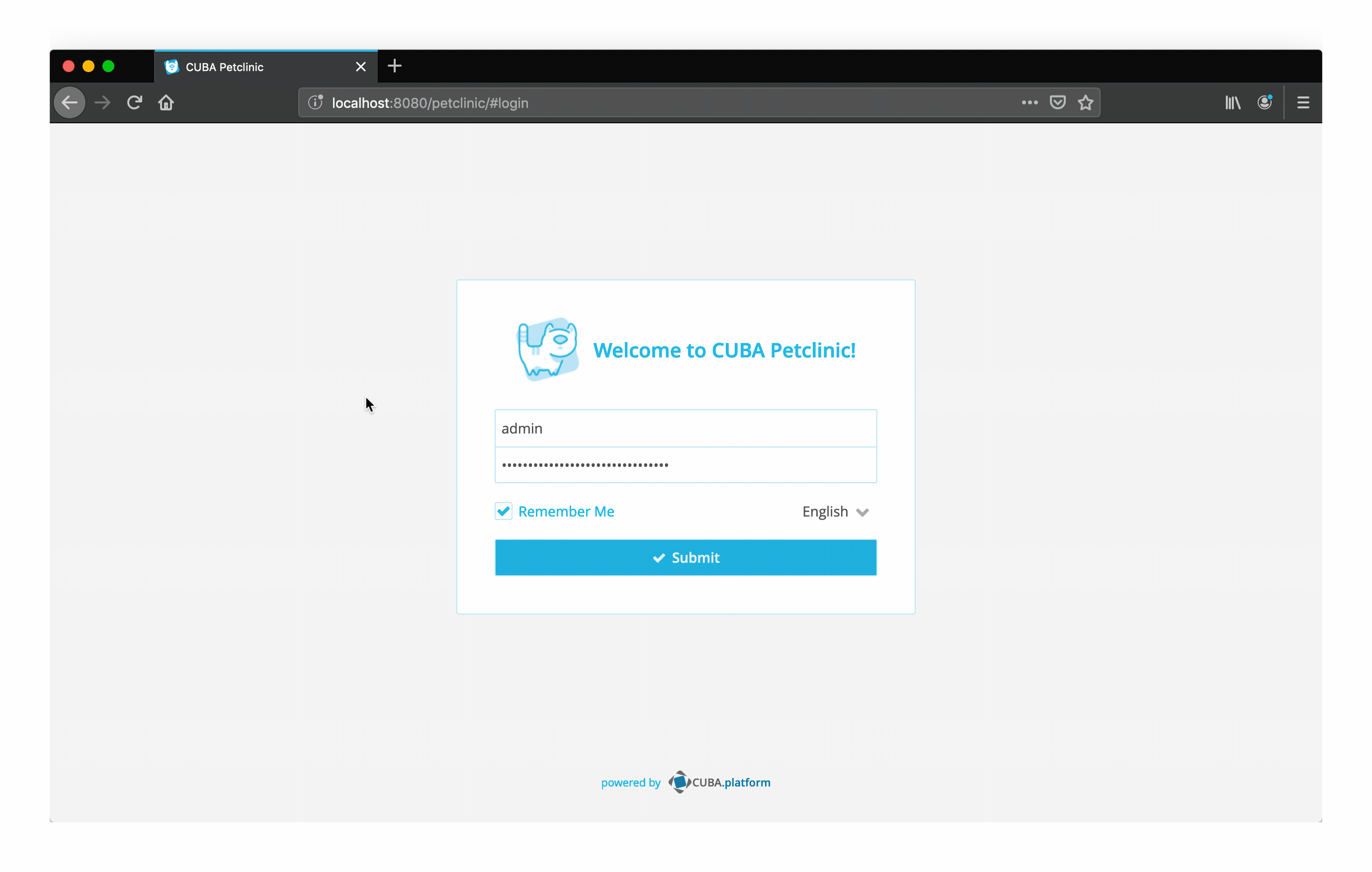Close the CUBA Petclinic tab
Screen dimensions: 1372x872
coord(360,67)
